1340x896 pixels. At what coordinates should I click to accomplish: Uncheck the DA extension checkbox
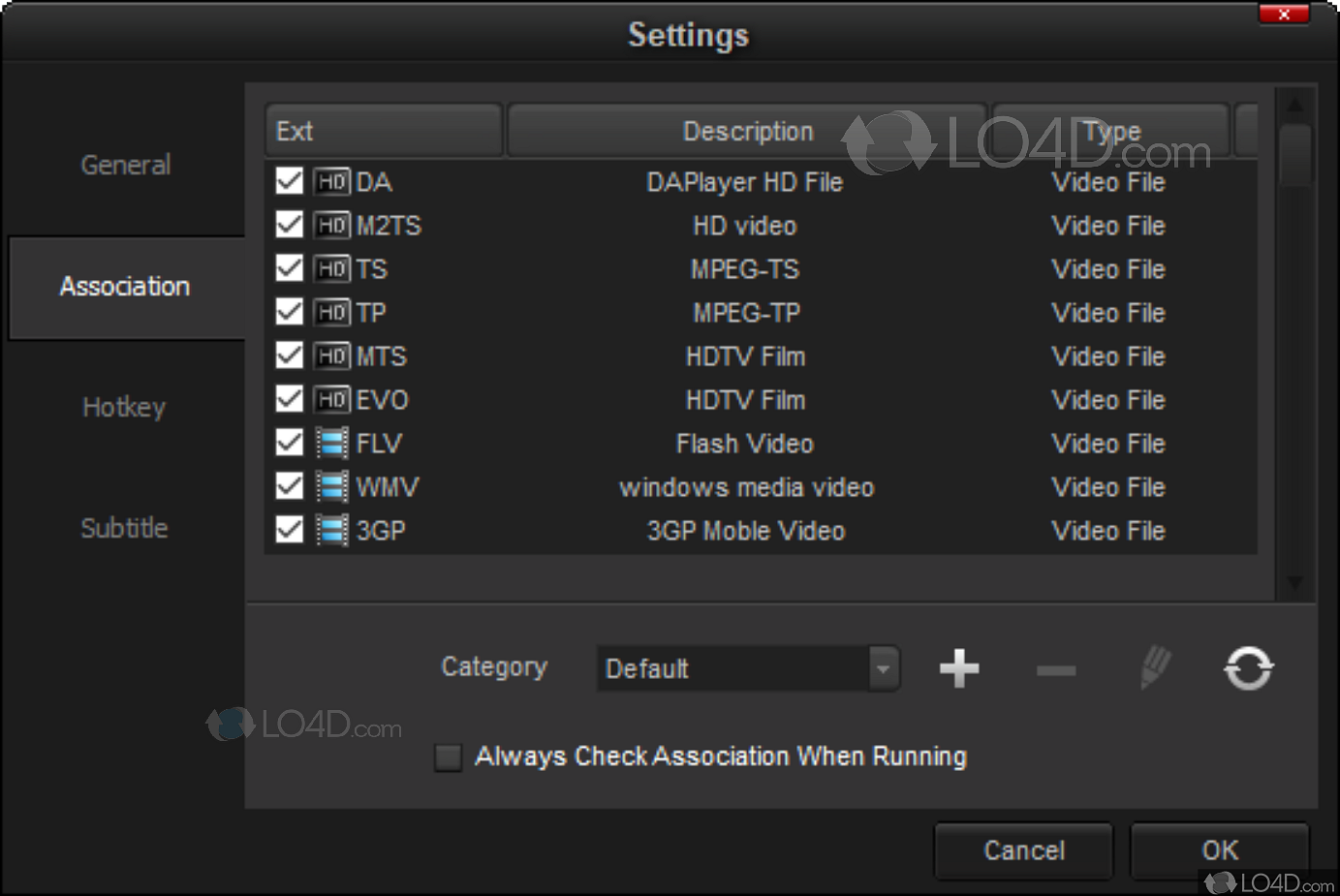click(x=290, y=182)
